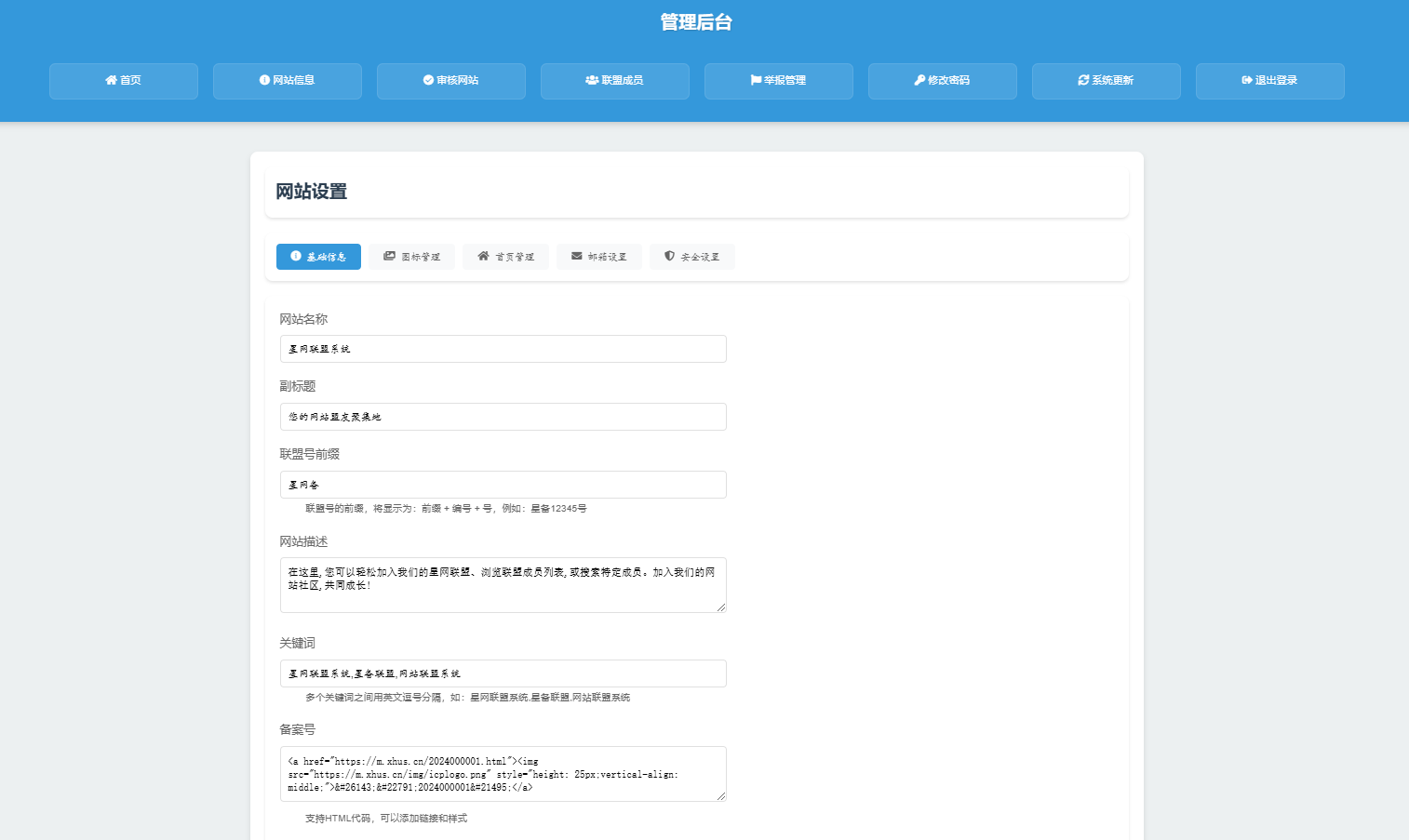Focus the 关键词 input field
Image resolution: width=1409 pixels, height=840 pixels.
tap(503, 673)
